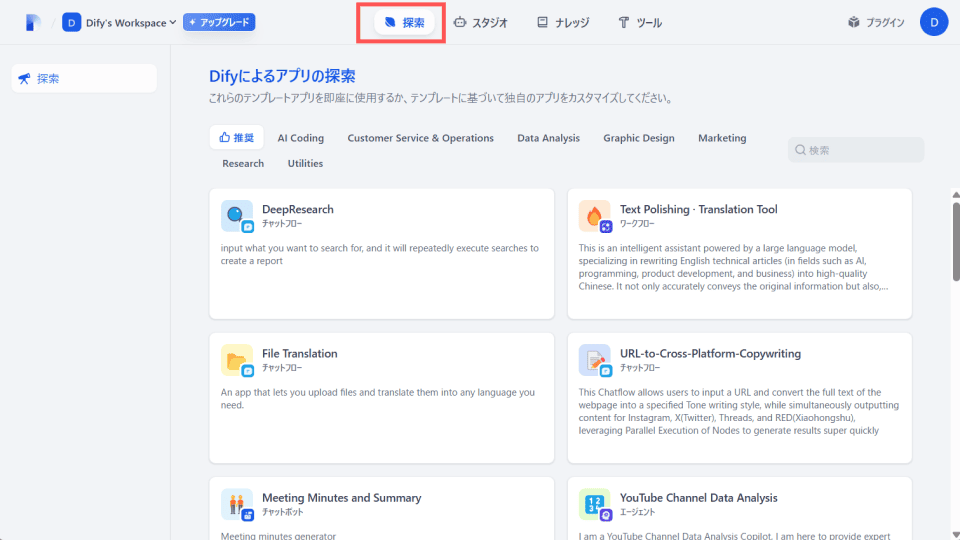Switch to the スタジオ Studio tab

(x=481, y=23)
